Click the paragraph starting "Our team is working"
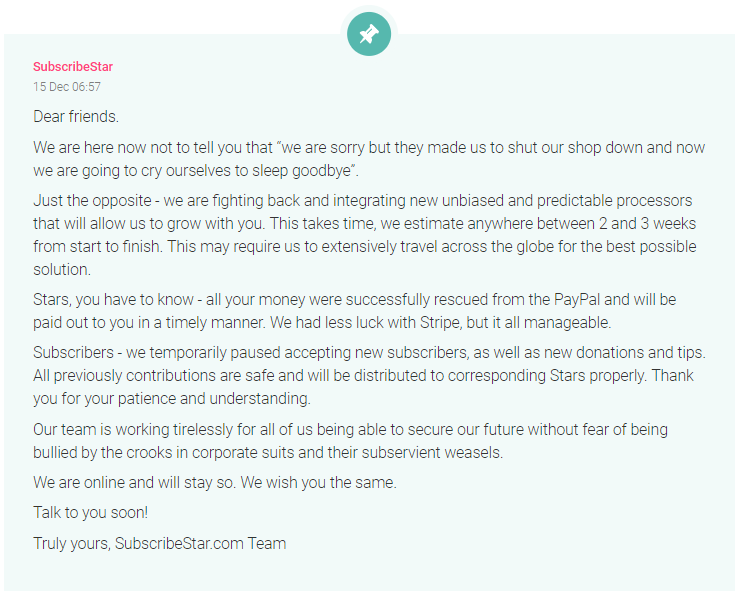The image size is (752, 596). pyautogui.click(x=350, y=441)
